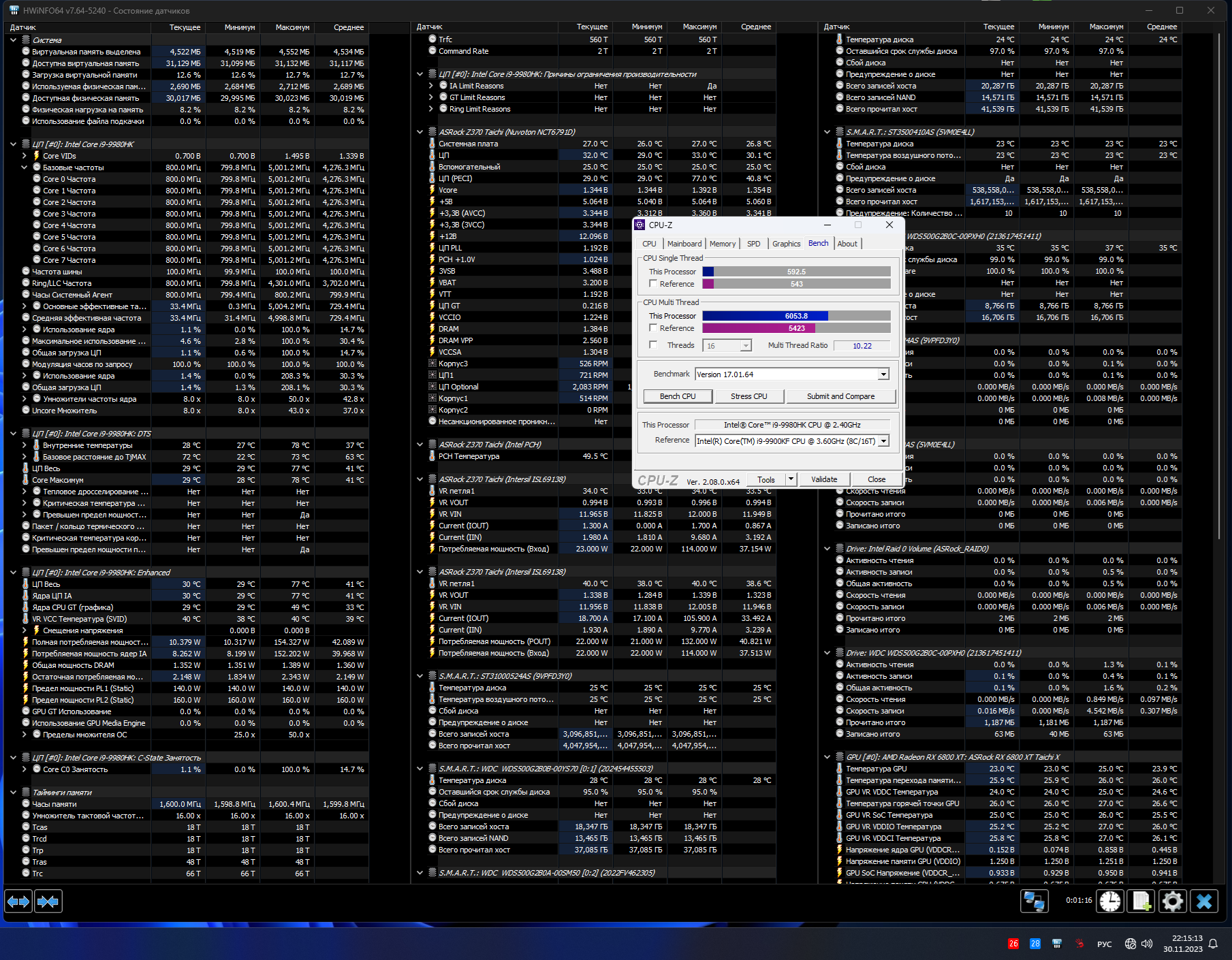This screenshot has width=1232, height=960.
Task: Click the single thread bar showing 592.5
Action: [797, 272]
